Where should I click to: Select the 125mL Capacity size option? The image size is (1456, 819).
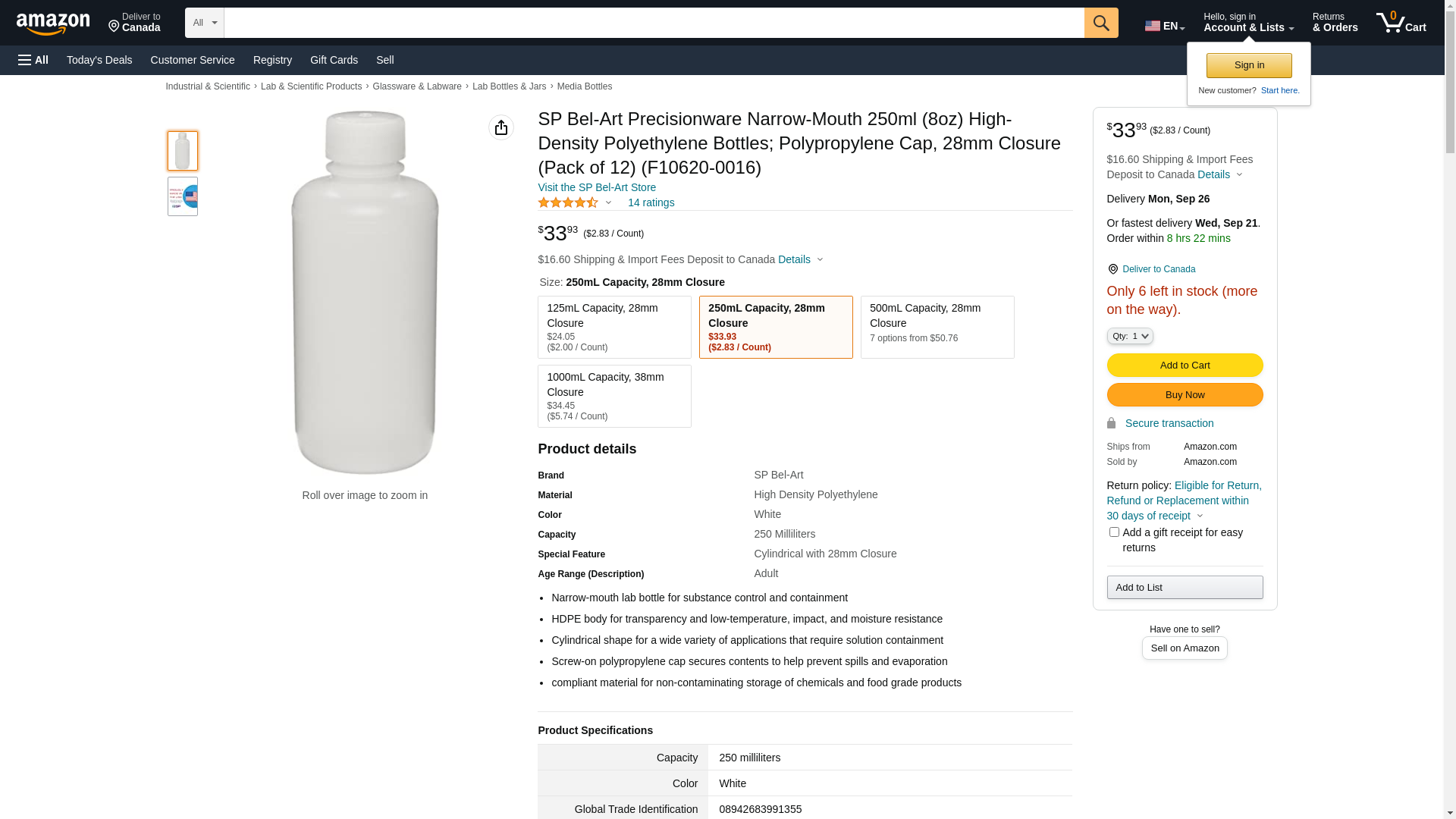(x=614, y=327)
